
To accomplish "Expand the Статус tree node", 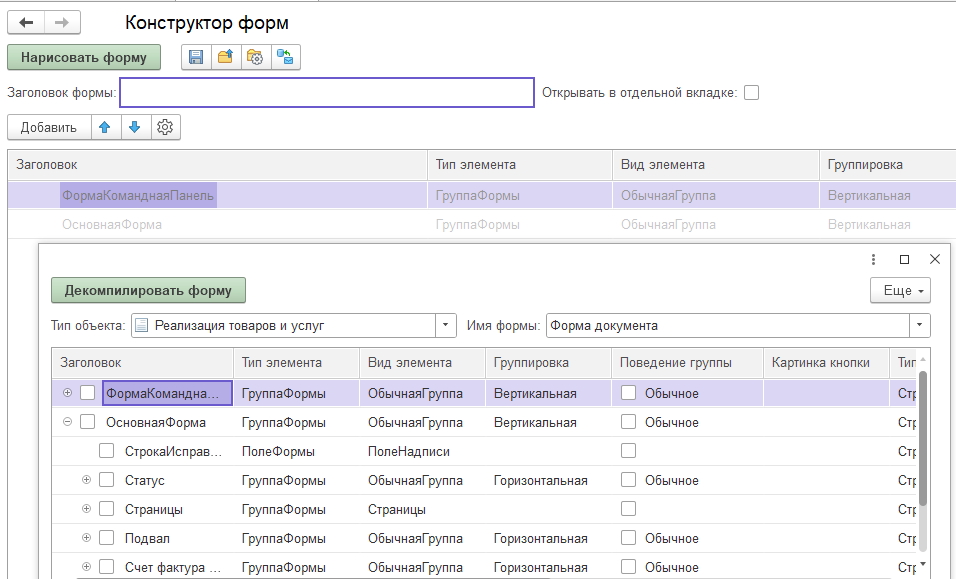I will point(86,480).
